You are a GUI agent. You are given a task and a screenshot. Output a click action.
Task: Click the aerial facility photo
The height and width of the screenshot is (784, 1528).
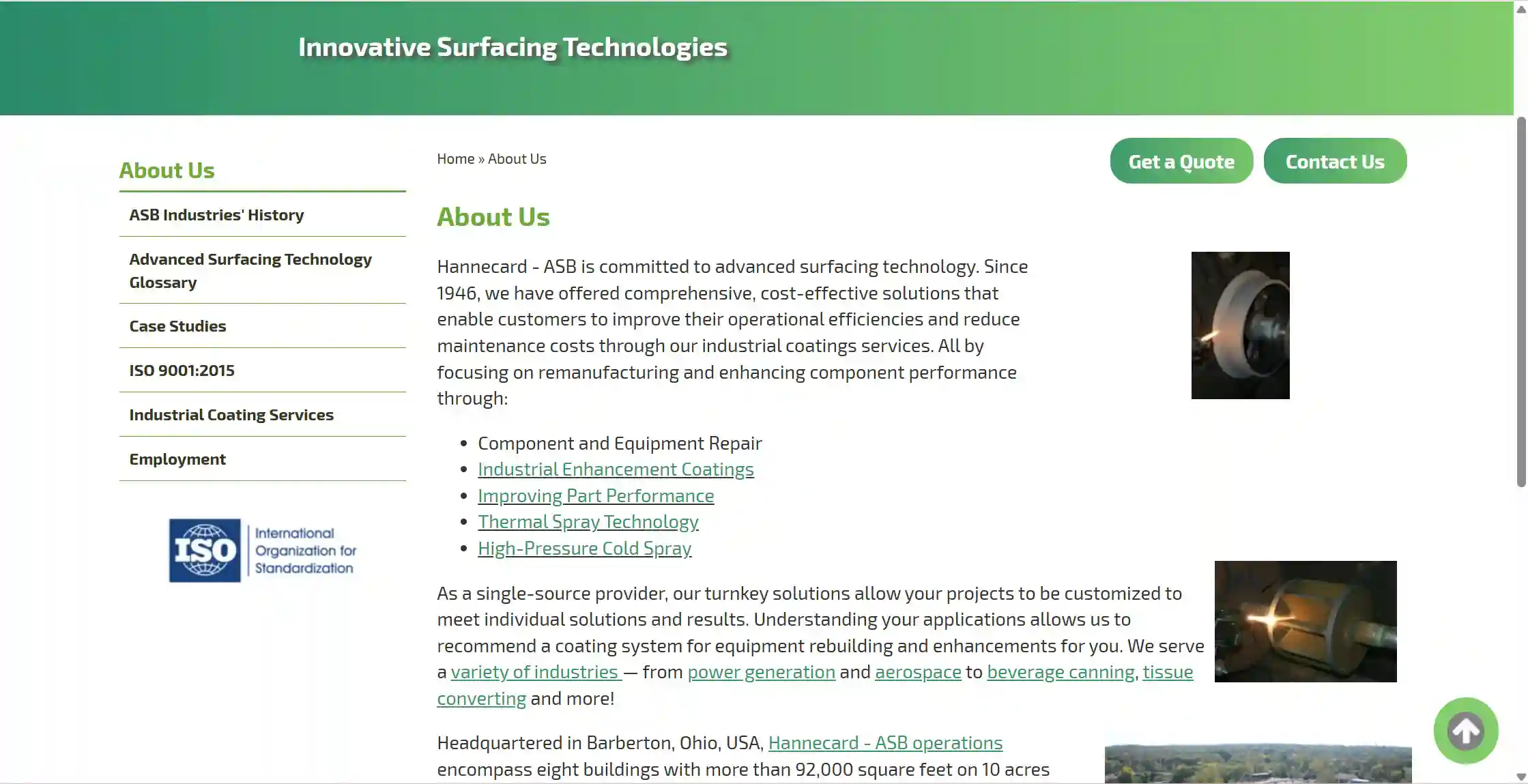coord(1258,764)
